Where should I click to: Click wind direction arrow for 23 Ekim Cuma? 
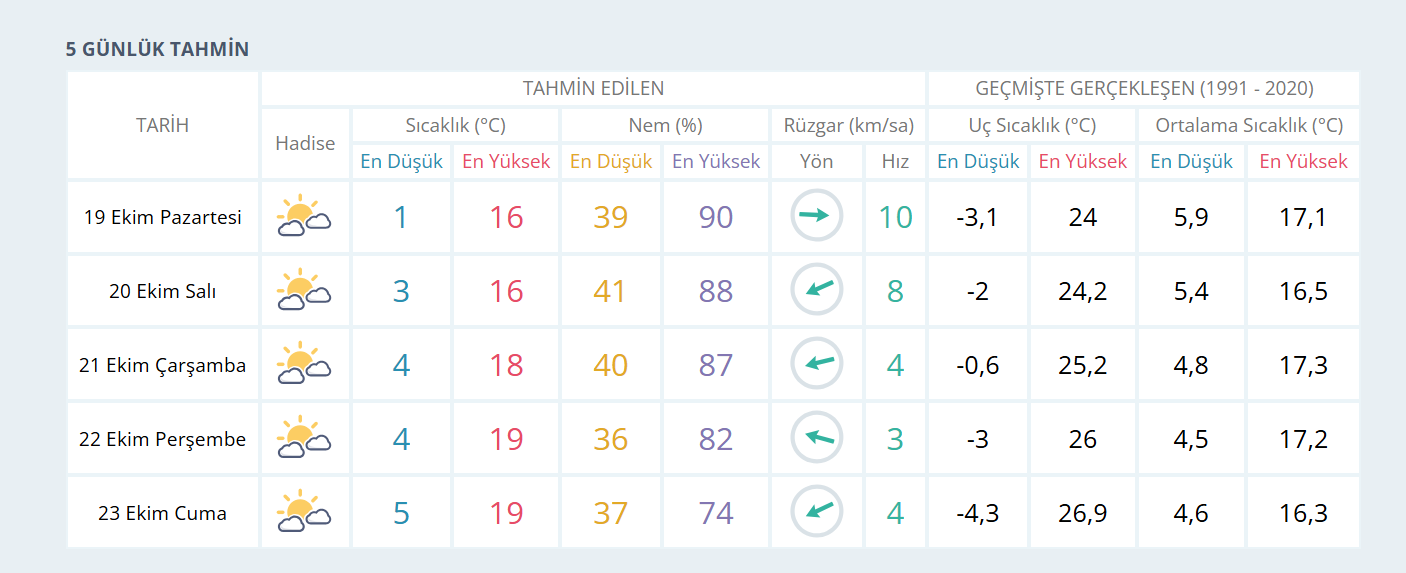(x=817, y=512)
